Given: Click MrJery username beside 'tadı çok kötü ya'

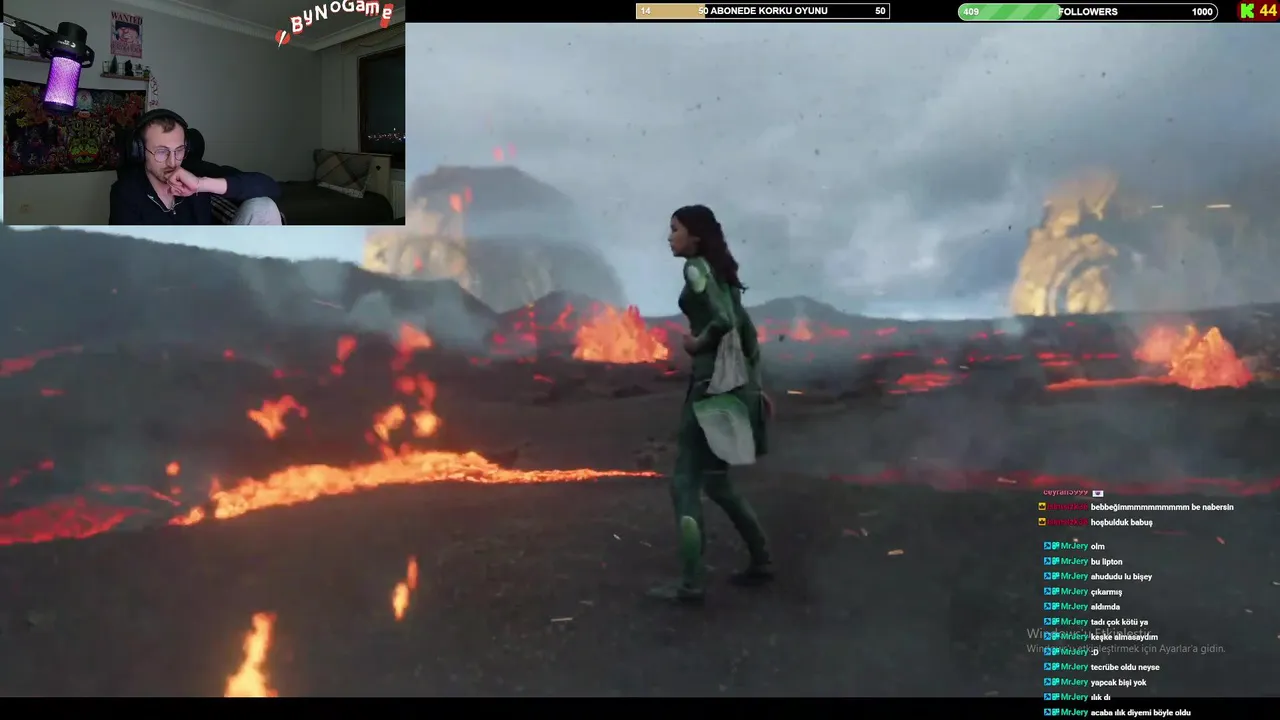Looking at the screenshot, I should [1074, 621].
